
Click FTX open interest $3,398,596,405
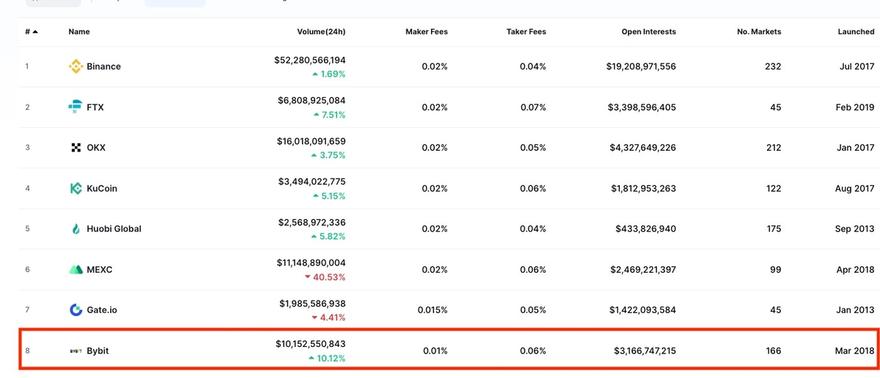tap(641, 107)
